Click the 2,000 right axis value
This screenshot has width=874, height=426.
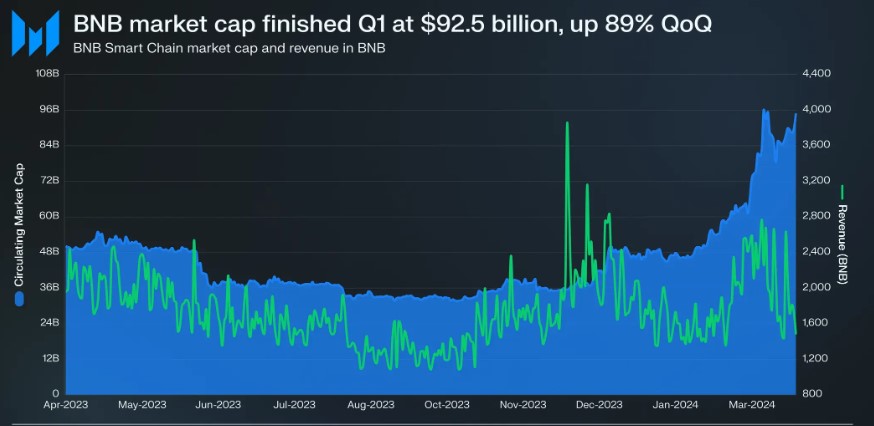pyautogui.click(x=816, y=287)
